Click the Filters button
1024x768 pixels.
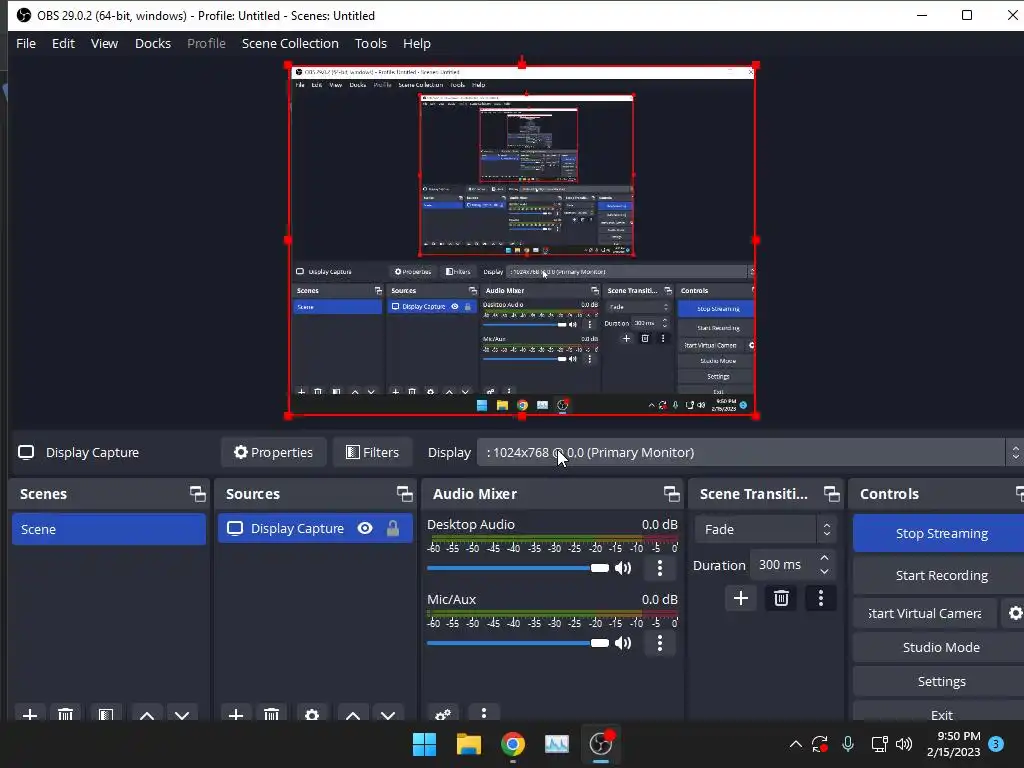[x=372, y=452]
